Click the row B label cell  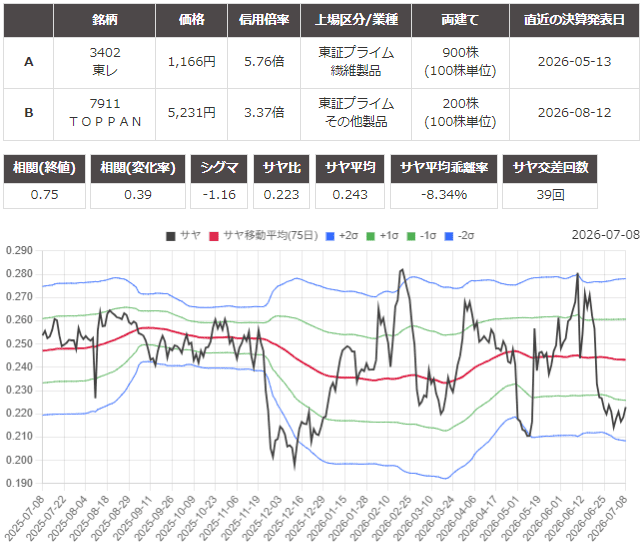click(x=29, y=113)
